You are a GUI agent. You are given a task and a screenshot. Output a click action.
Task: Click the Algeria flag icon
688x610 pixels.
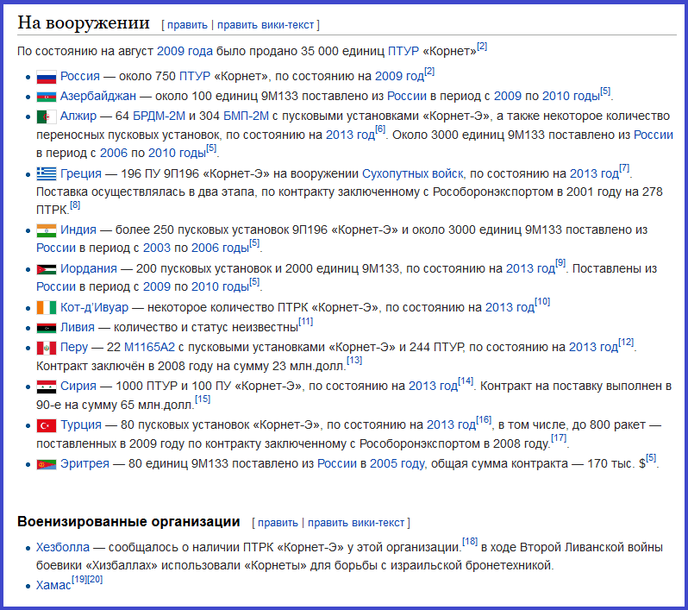tap(46, 117)
